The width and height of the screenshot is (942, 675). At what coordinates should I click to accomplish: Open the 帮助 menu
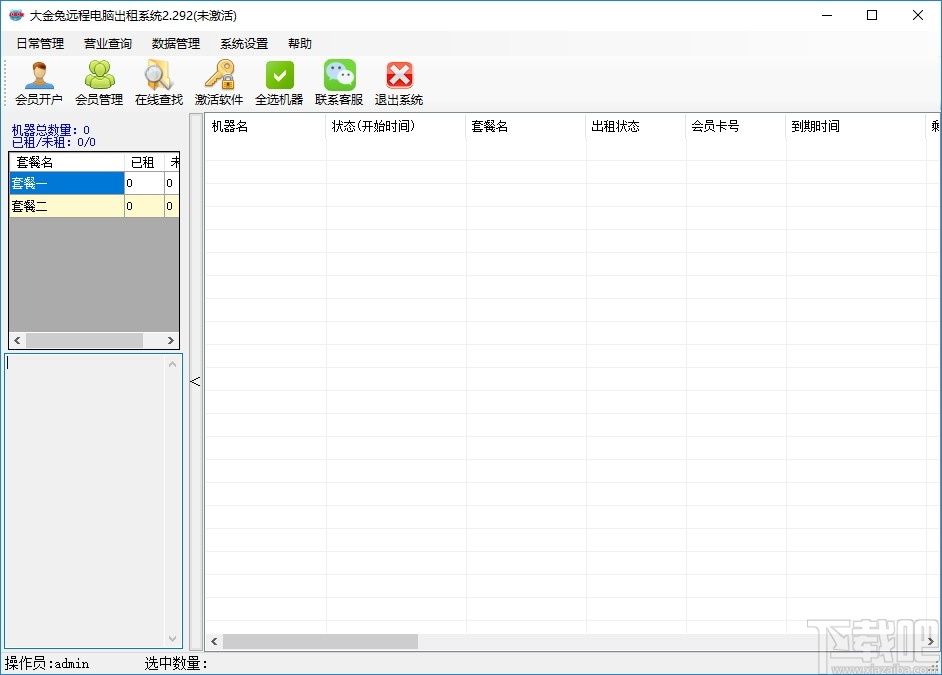(x=299, y=43)
